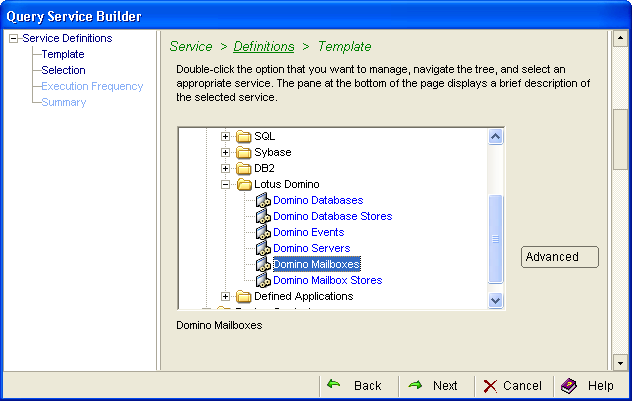
Task: Click the red X Cancel icon
Action: tap(490, 386)
